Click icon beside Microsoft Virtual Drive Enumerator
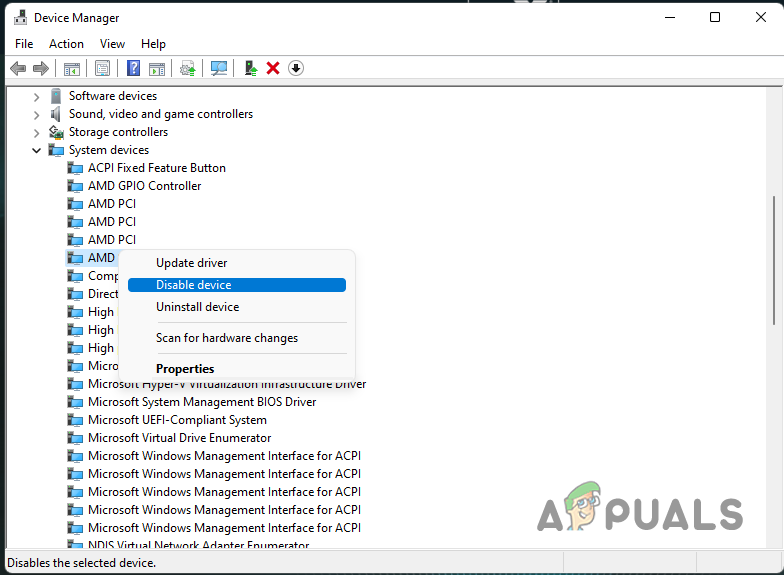 coord(75,438)
